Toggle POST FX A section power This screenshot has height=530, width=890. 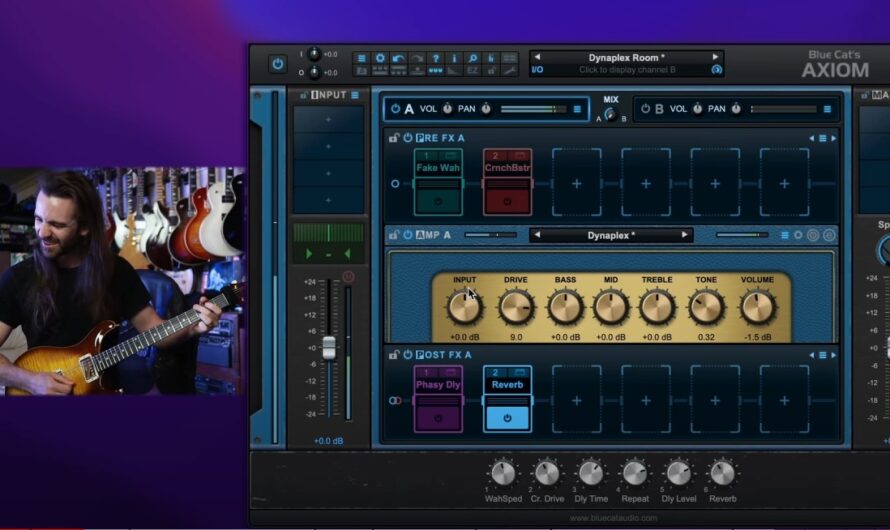click(408, 355)
